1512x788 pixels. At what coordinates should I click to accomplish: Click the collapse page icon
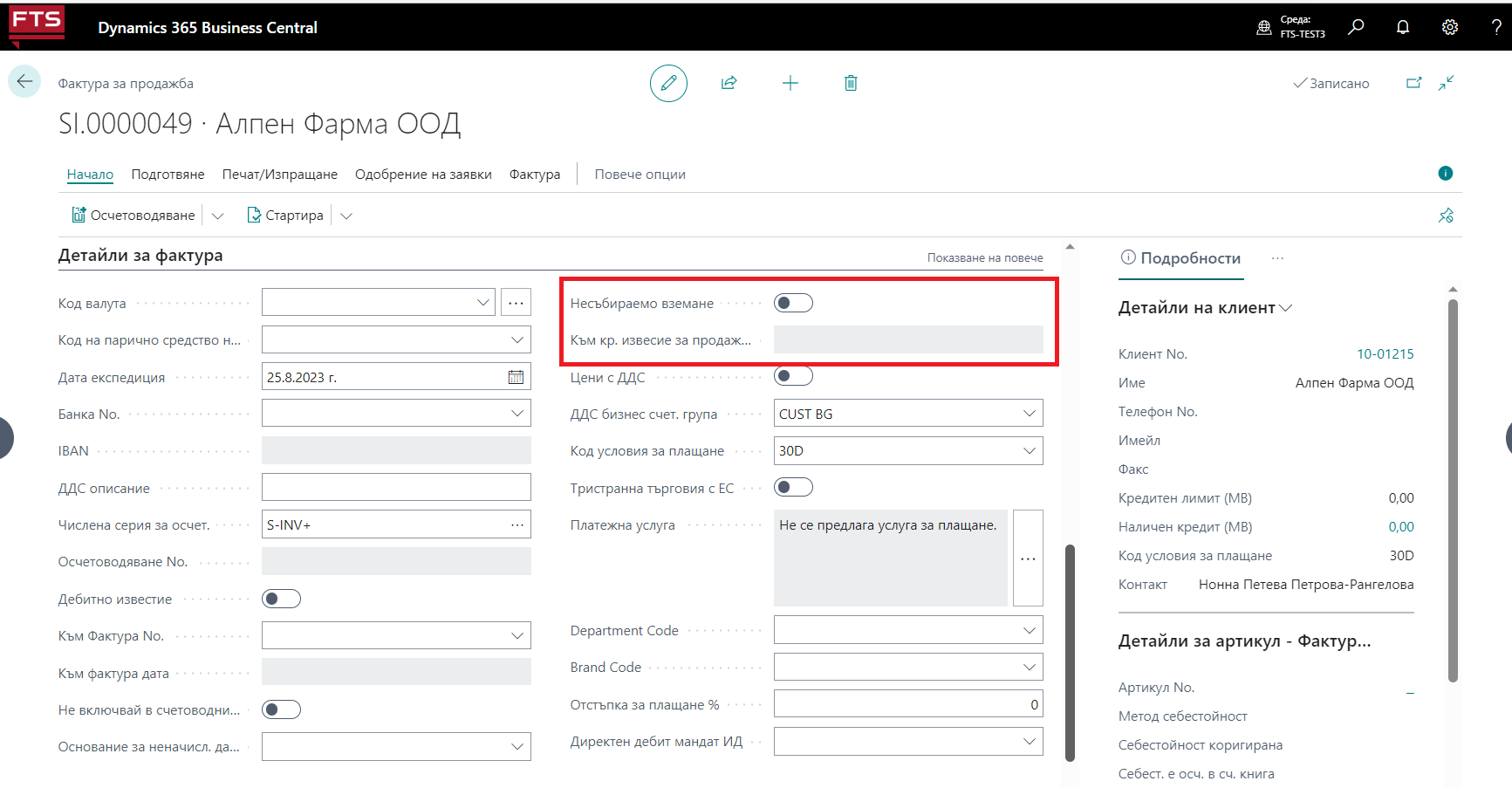(x=1447, y=83)
